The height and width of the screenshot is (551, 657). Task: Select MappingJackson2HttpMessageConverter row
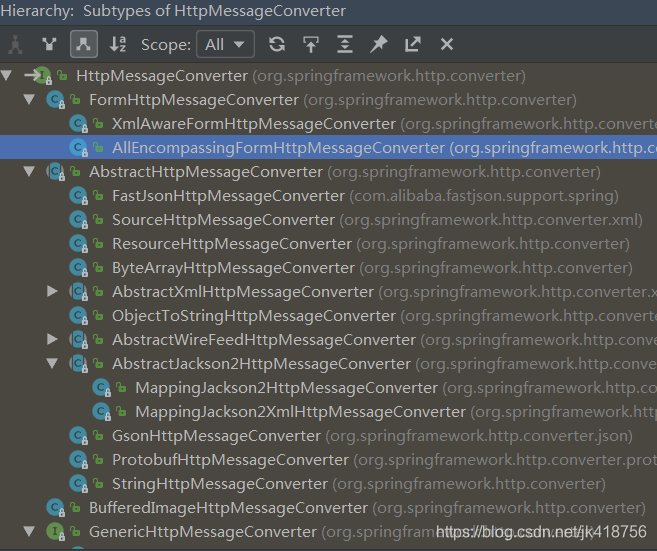(328, 388)
